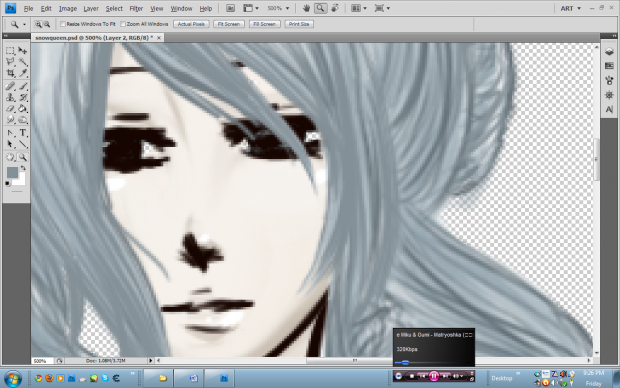The height and width of the screenshot is (388, 620).
Task: Select the Paint Bucket tool
Action: tap(23, 108)
